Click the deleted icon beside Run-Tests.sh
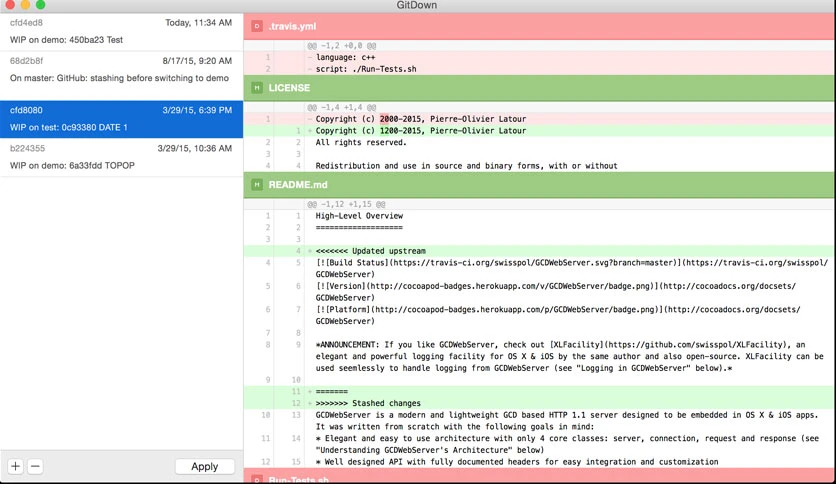The width and height of the screenshot is (836, 484). pos(257,479)
